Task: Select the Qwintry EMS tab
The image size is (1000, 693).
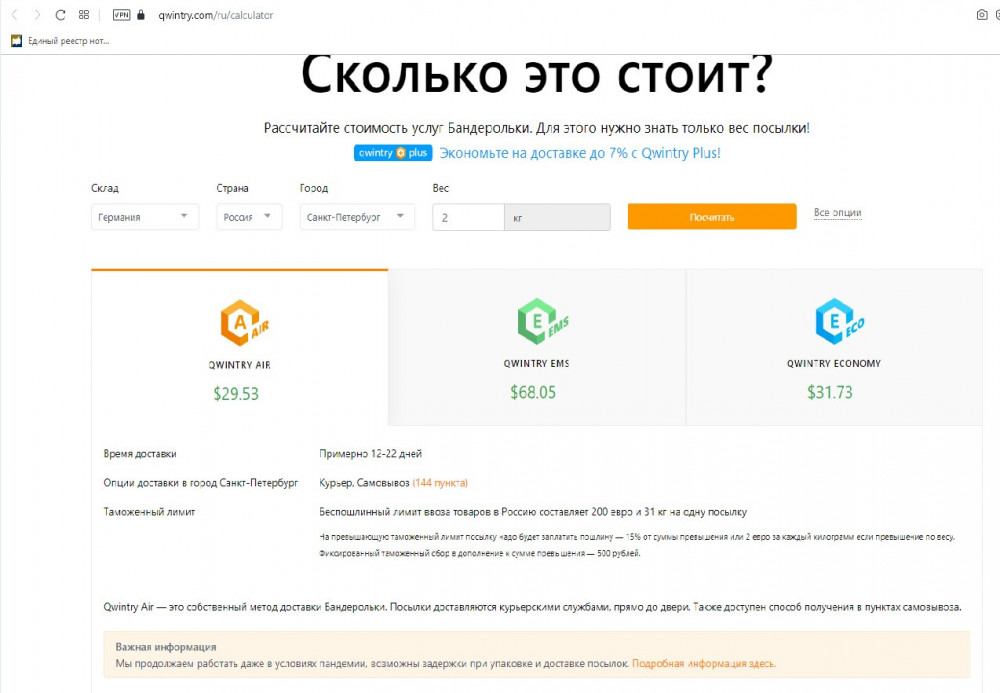Action: [537, 347]
